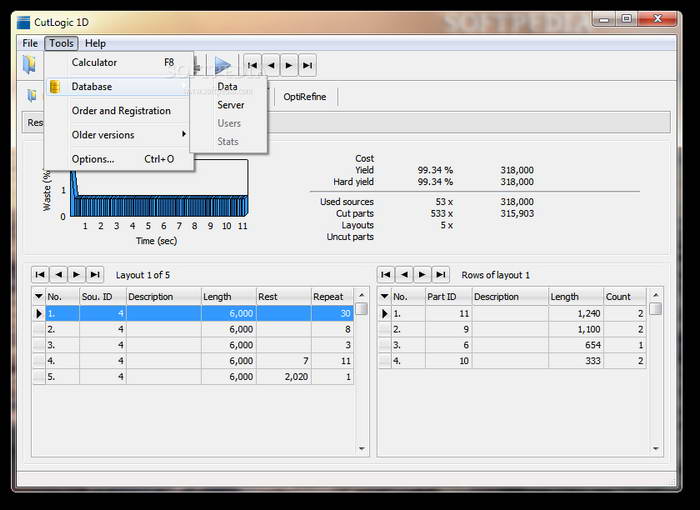
Task: Go to first record in top toolbar
Action: coord(252,65)
